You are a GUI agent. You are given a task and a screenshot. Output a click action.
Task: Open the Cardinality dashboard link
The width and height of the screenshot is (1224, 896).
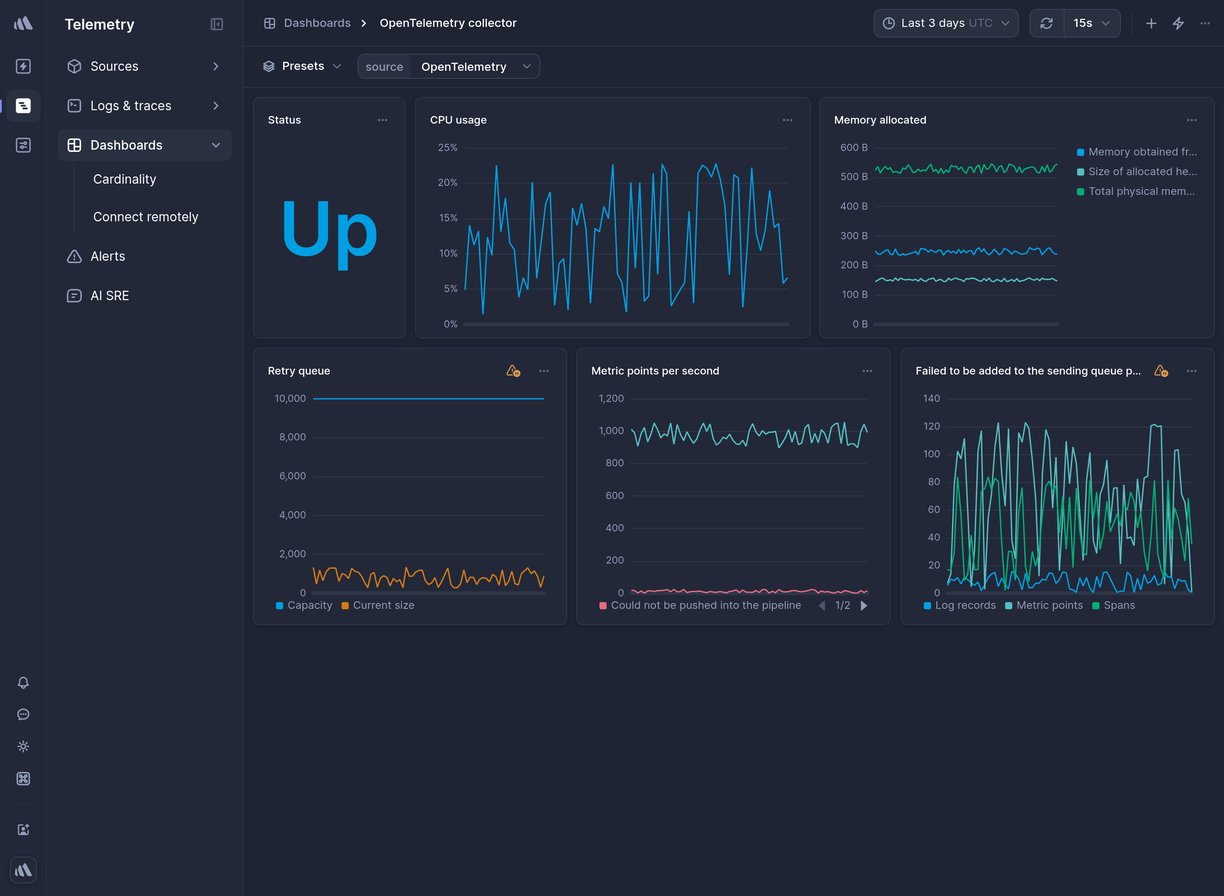click(x=125, y=179)
